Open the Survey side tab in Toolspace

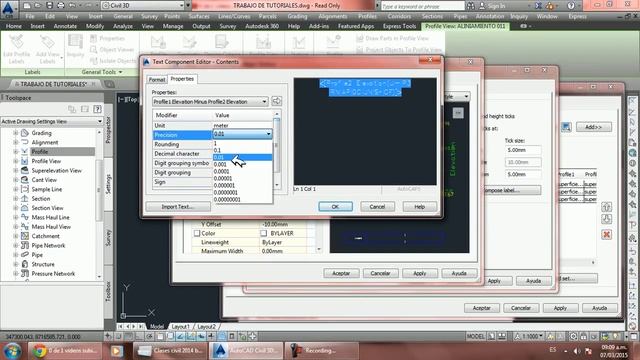click(108, 238)
